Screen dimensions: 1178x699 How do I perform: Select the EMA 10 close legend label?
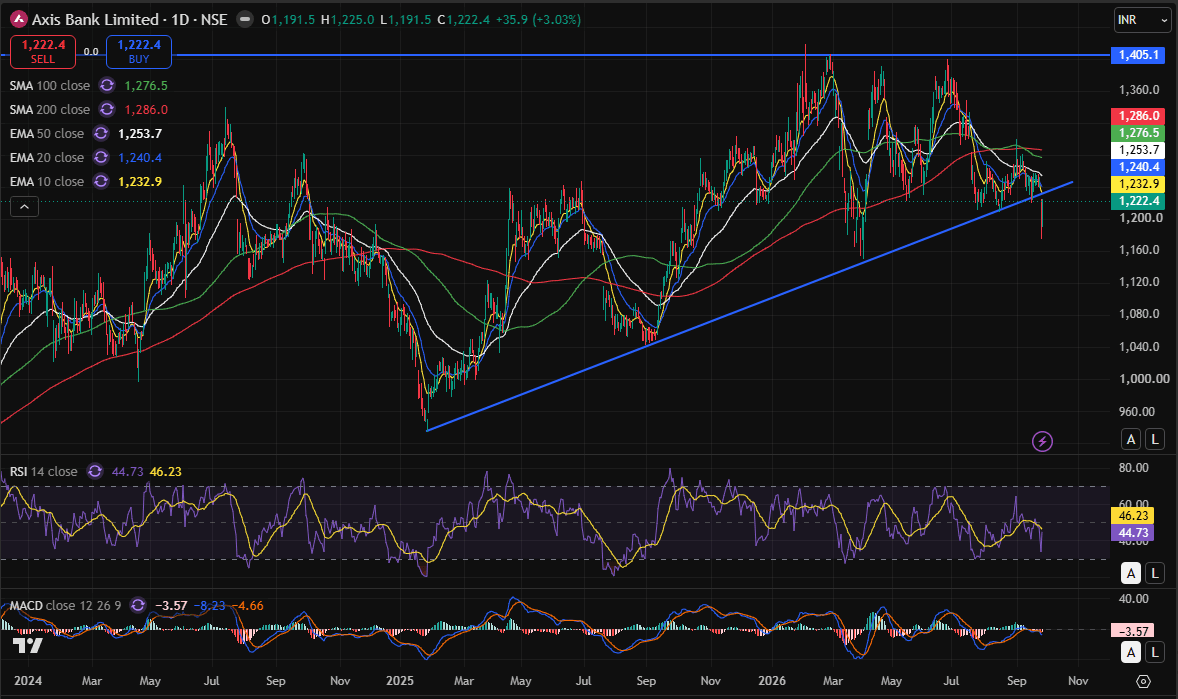47,182
